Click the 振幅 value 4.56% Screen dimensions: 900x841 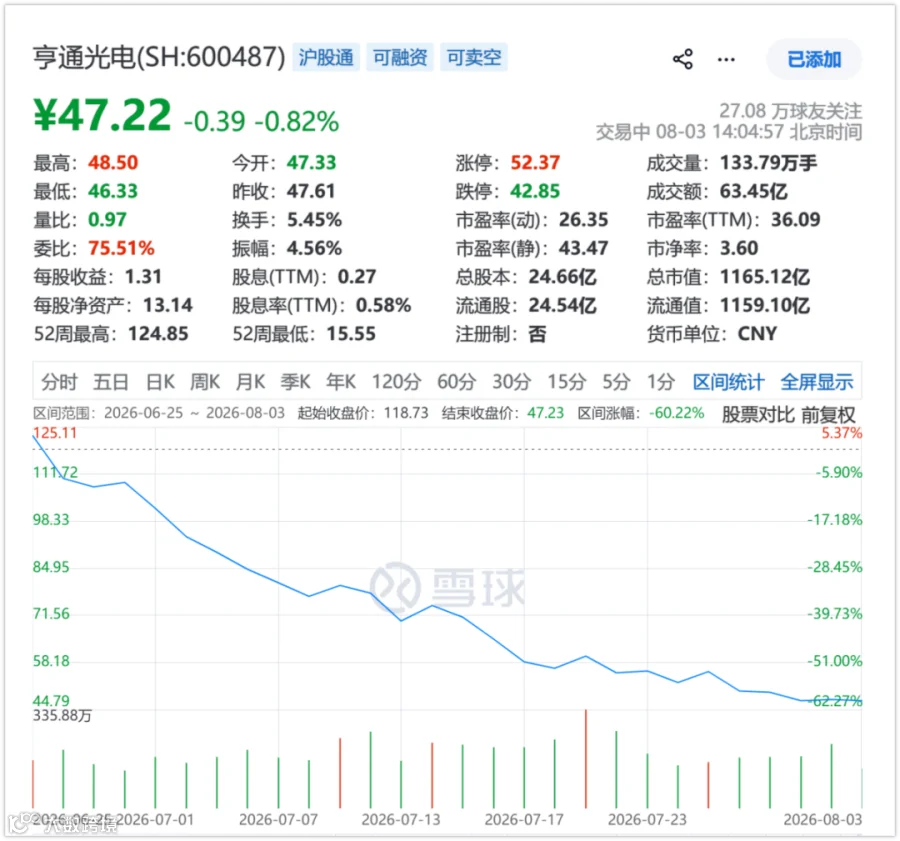point(315,249)
